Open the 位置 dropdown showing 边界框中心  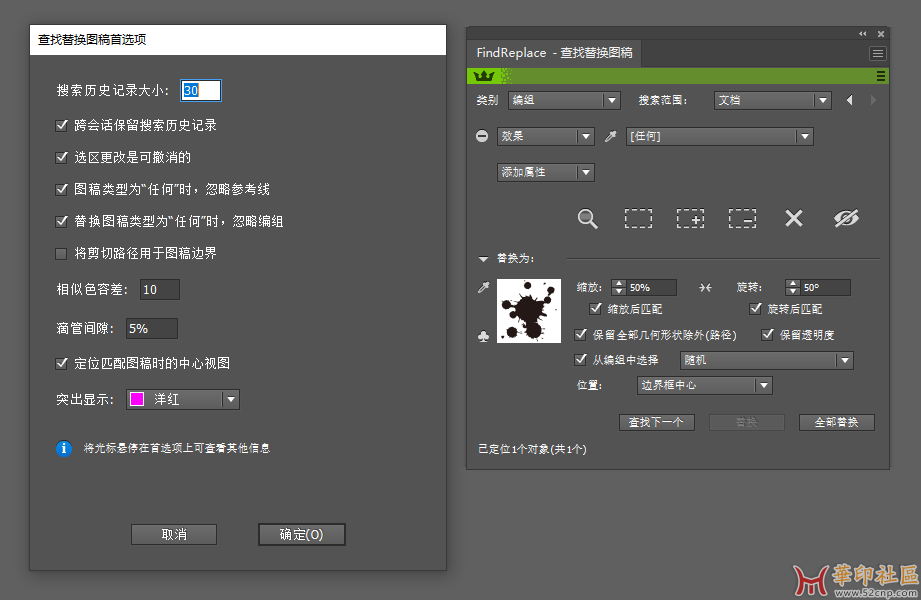(x=704, y=386)
